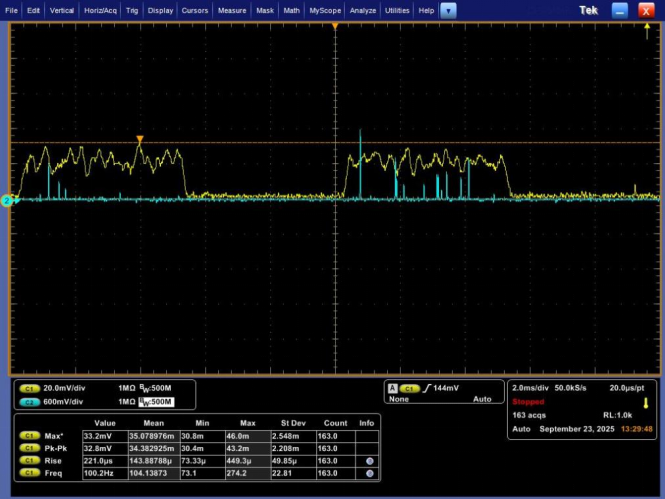
Task: Click the yellow arrow marker in the top-right graticule corner
Action: tap(647, 31)
